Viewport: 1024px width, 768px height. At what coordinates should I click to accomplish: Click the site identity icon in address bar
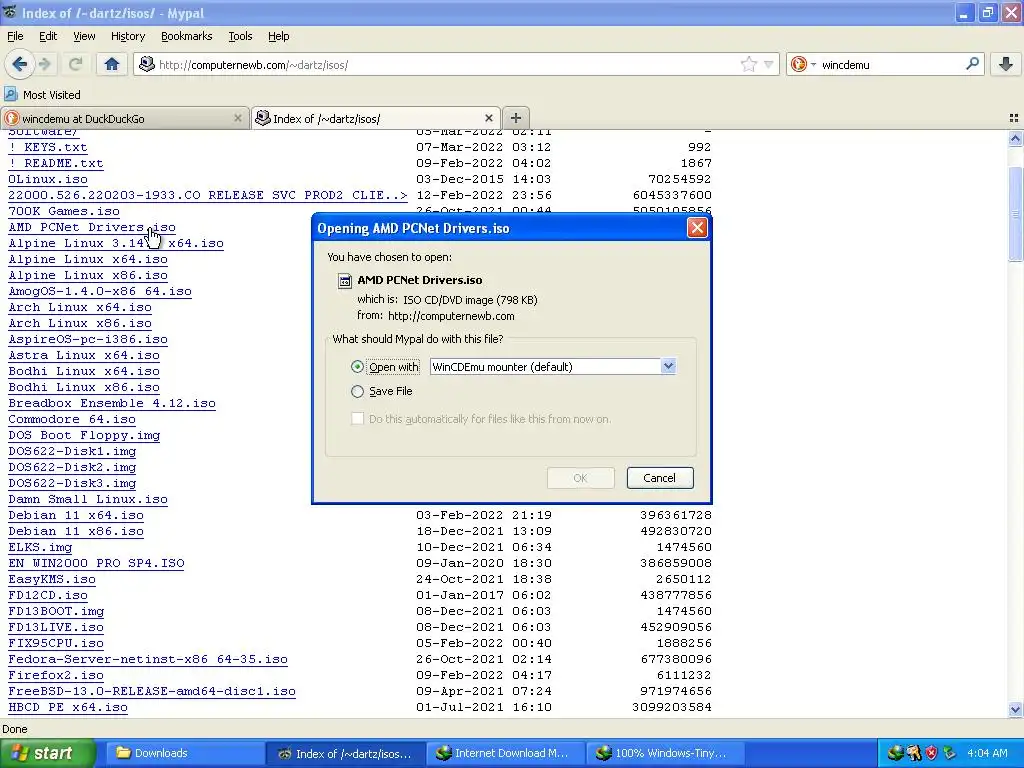(147, 64)
